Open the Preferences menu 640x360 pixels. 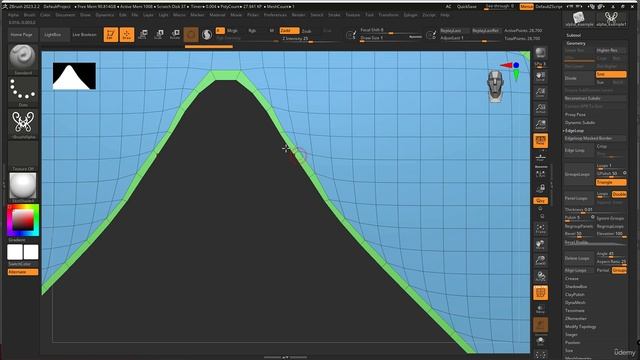tap(275, 15)
